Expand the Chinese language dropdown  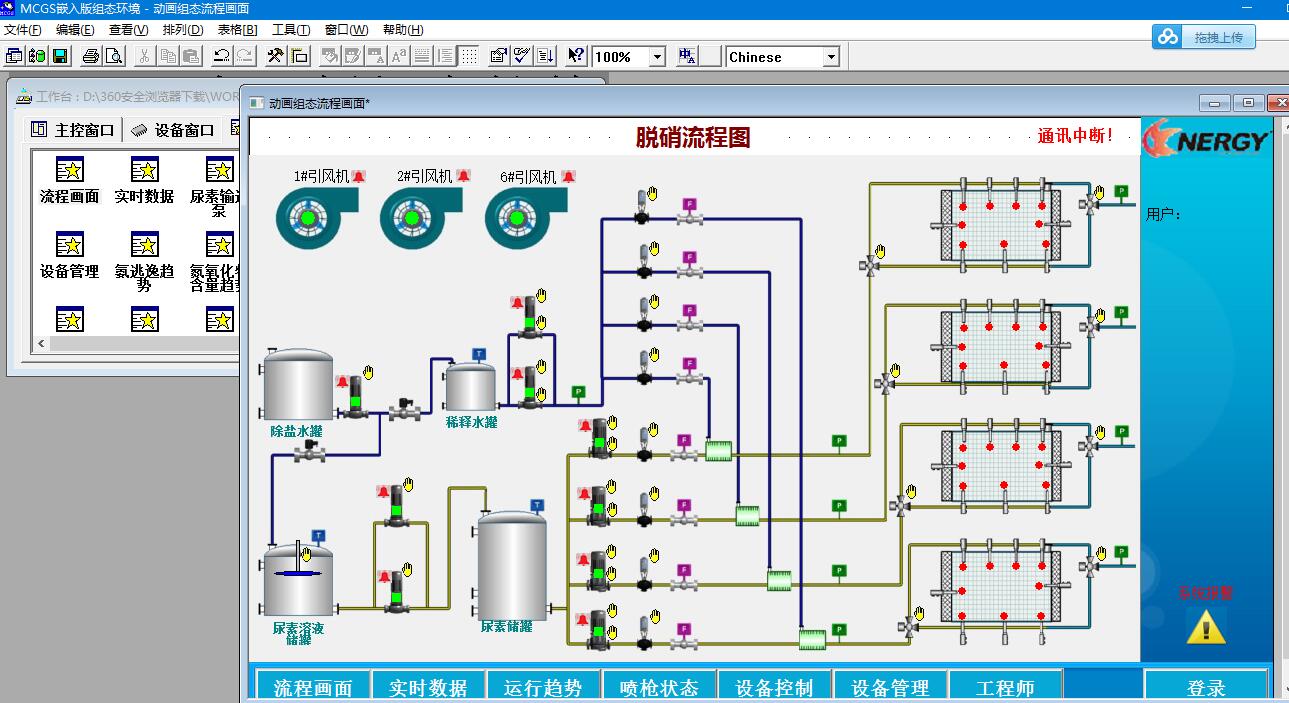[x=830, y=57]
